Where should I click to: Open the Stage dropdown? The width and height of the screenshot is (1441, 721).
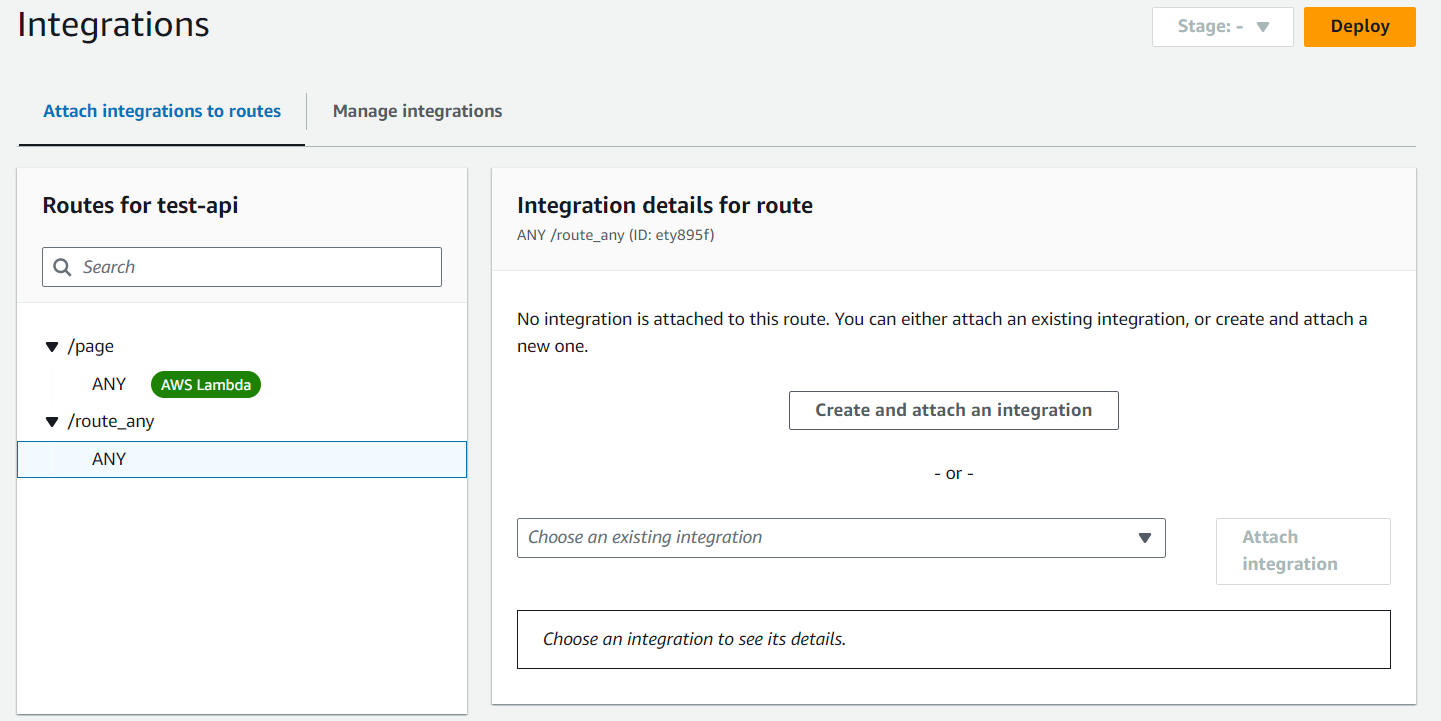pos(1222,27)
